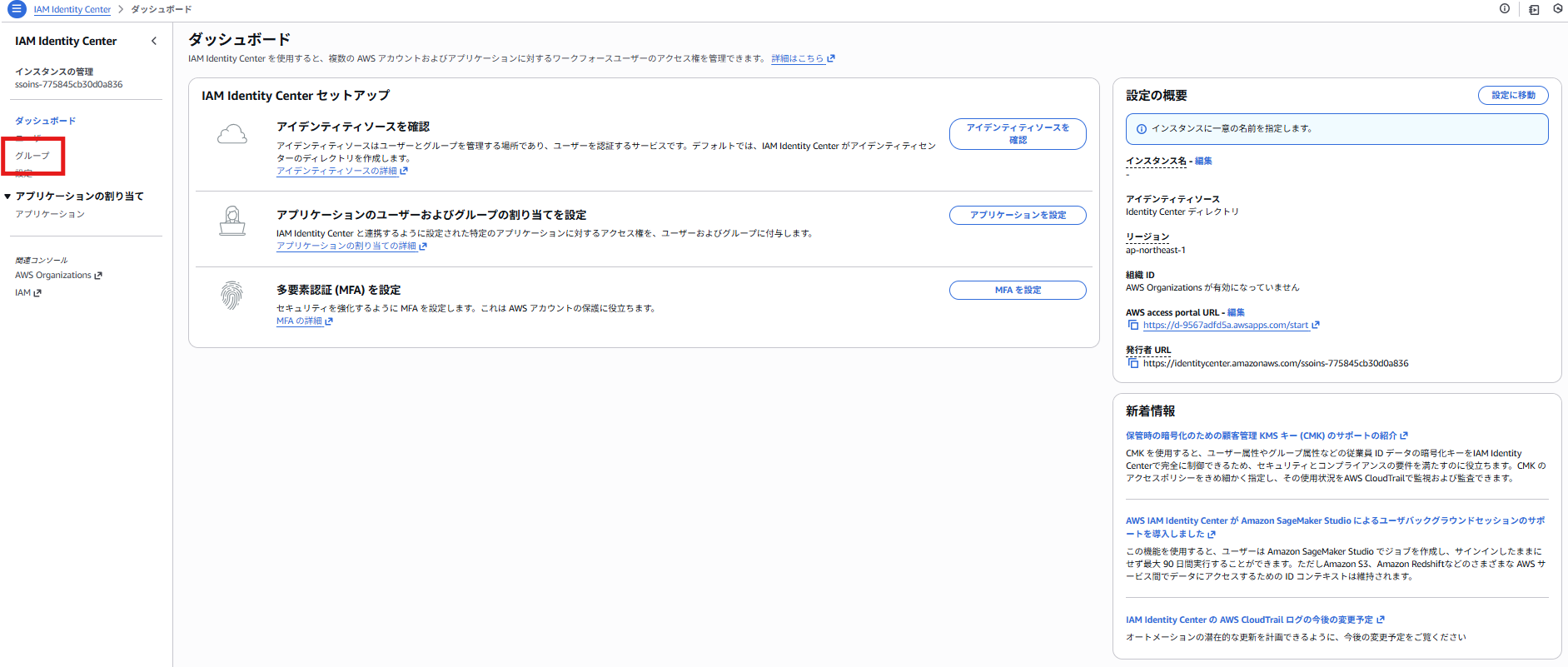
Task: Open the hamburger navigation menu icon
Action: point(17,9)
